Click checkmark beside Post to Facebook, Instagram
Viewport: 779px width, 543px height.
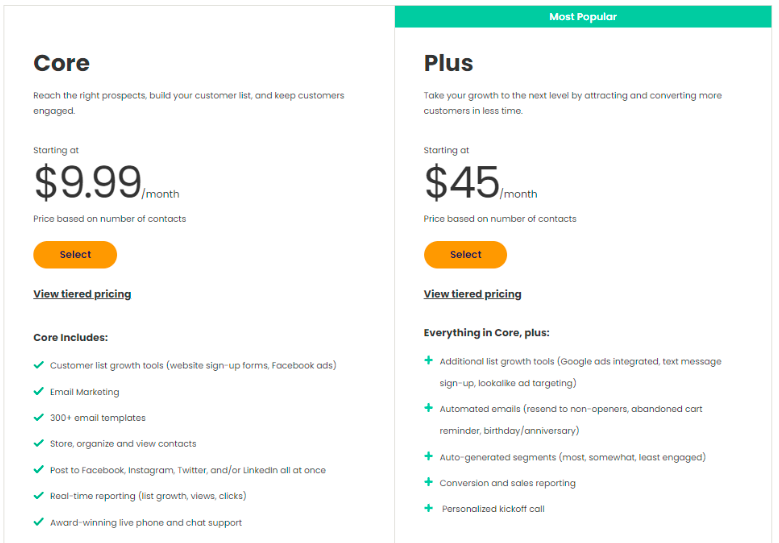(x=38, y=469)
